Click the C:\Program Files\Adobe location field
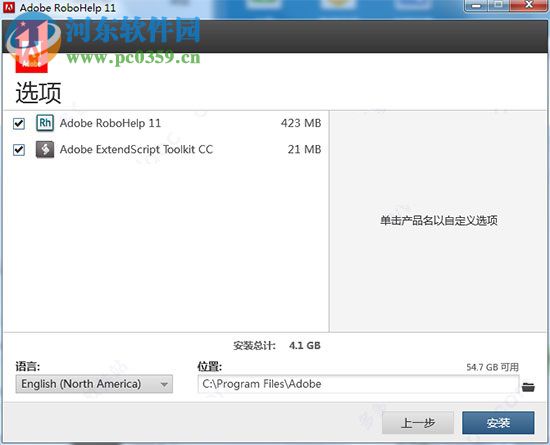This screenshot has width=550, height=445. pyautogui.click(x=358, y=384)
